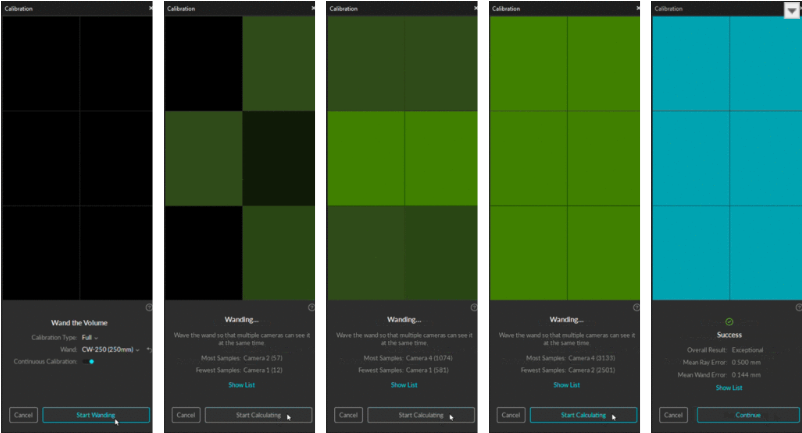This screenshot has width=802, height=433.
Task: Open the Calibration Type dropdown showing Full
Action: pyautogui.click(x=90, y=337)
